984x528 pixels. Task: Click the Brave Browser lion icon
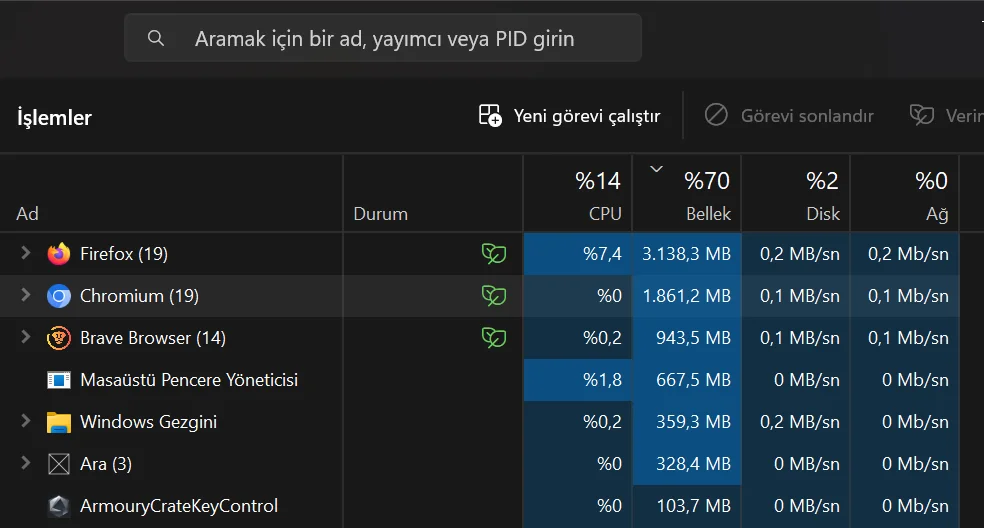click(x=59, y=338)
